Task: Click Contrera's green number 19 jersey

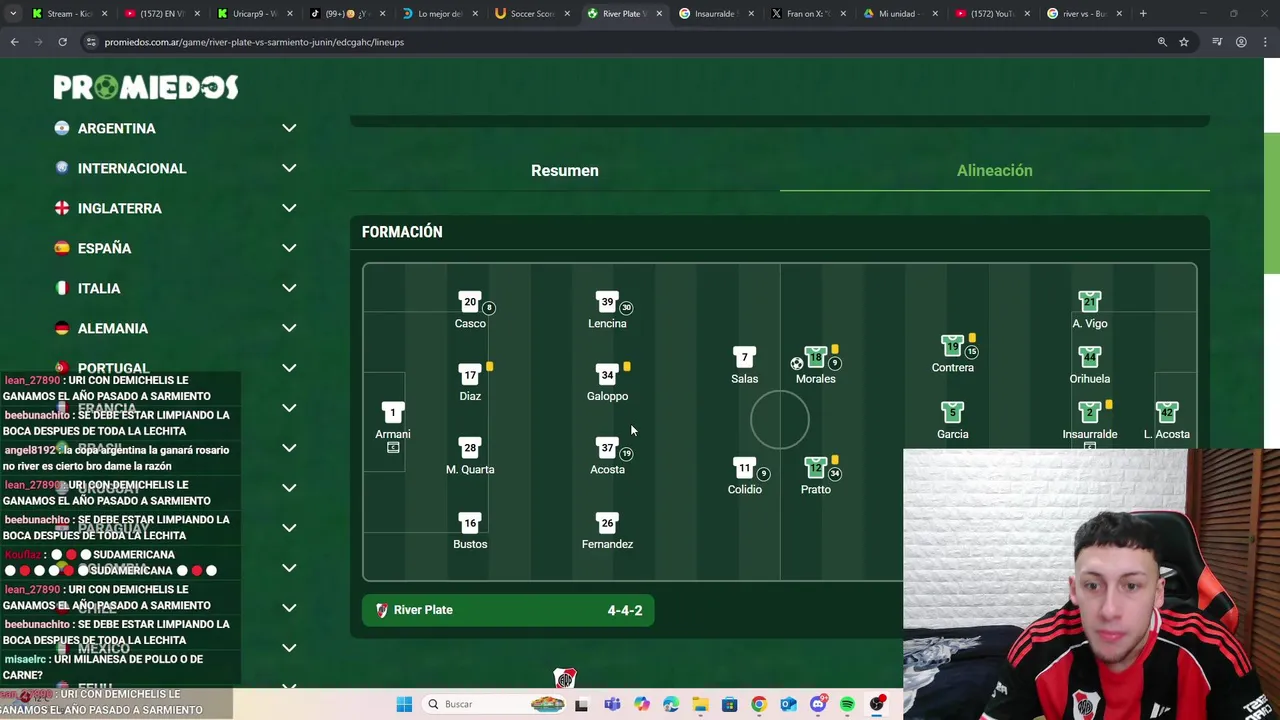Action: 953,346
